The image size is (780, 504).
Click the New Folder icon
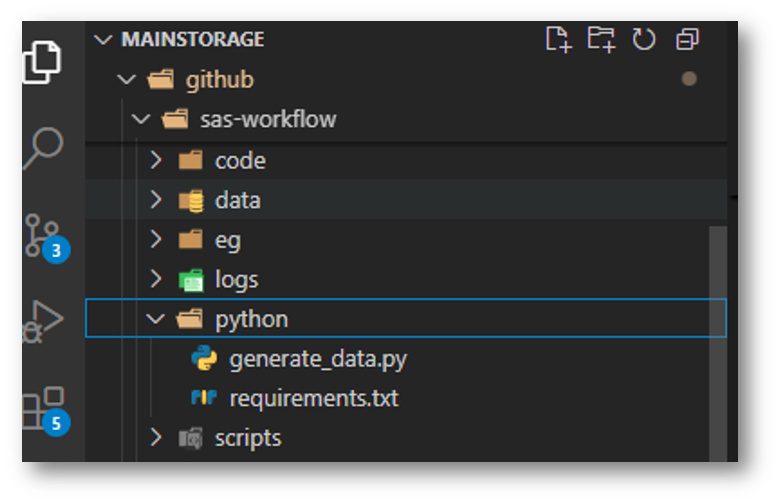tap(600, 39)
